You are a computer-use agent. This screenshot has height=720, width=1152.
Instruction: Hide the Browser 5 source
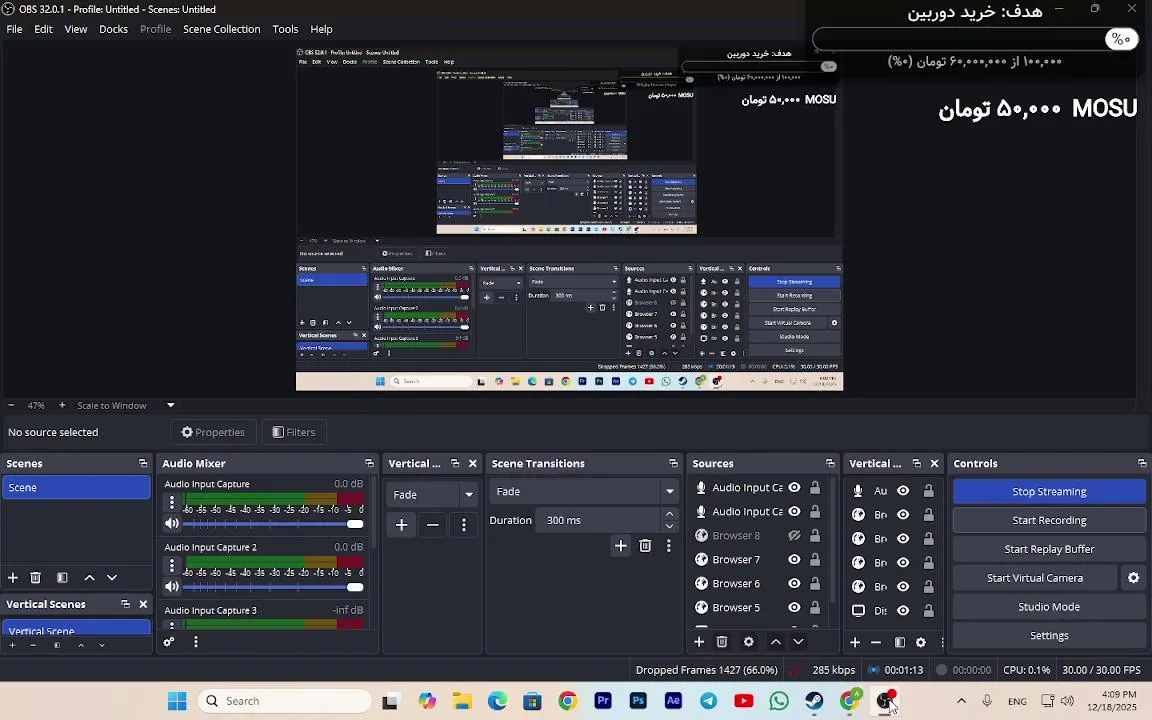point(794,608)
